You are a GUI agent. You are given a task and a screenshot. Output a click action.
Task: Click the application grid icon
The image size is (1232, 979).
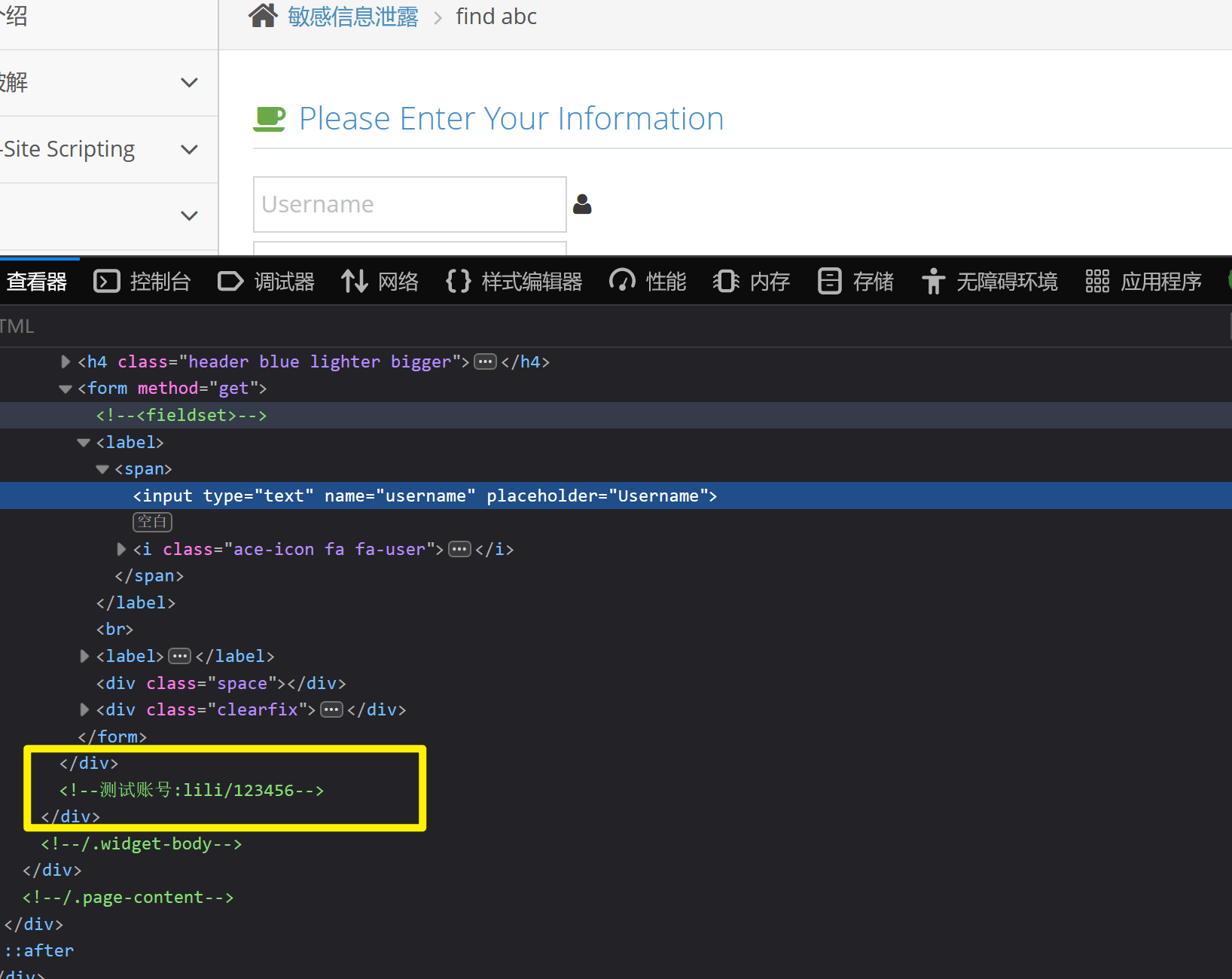point(1097,282)
